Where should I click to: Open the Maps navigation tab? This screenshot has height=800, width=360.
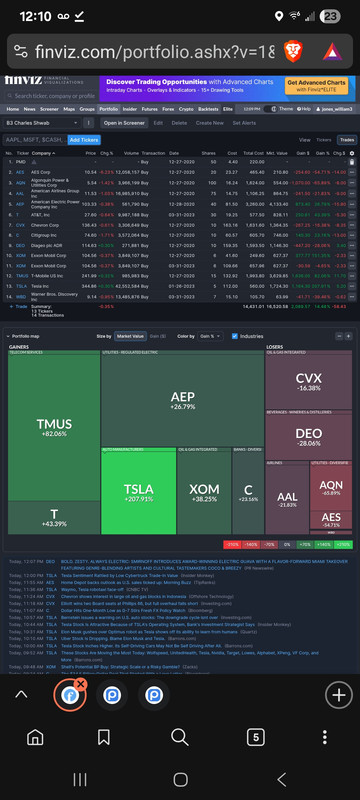pyautogui.click(x=69, y=109)
